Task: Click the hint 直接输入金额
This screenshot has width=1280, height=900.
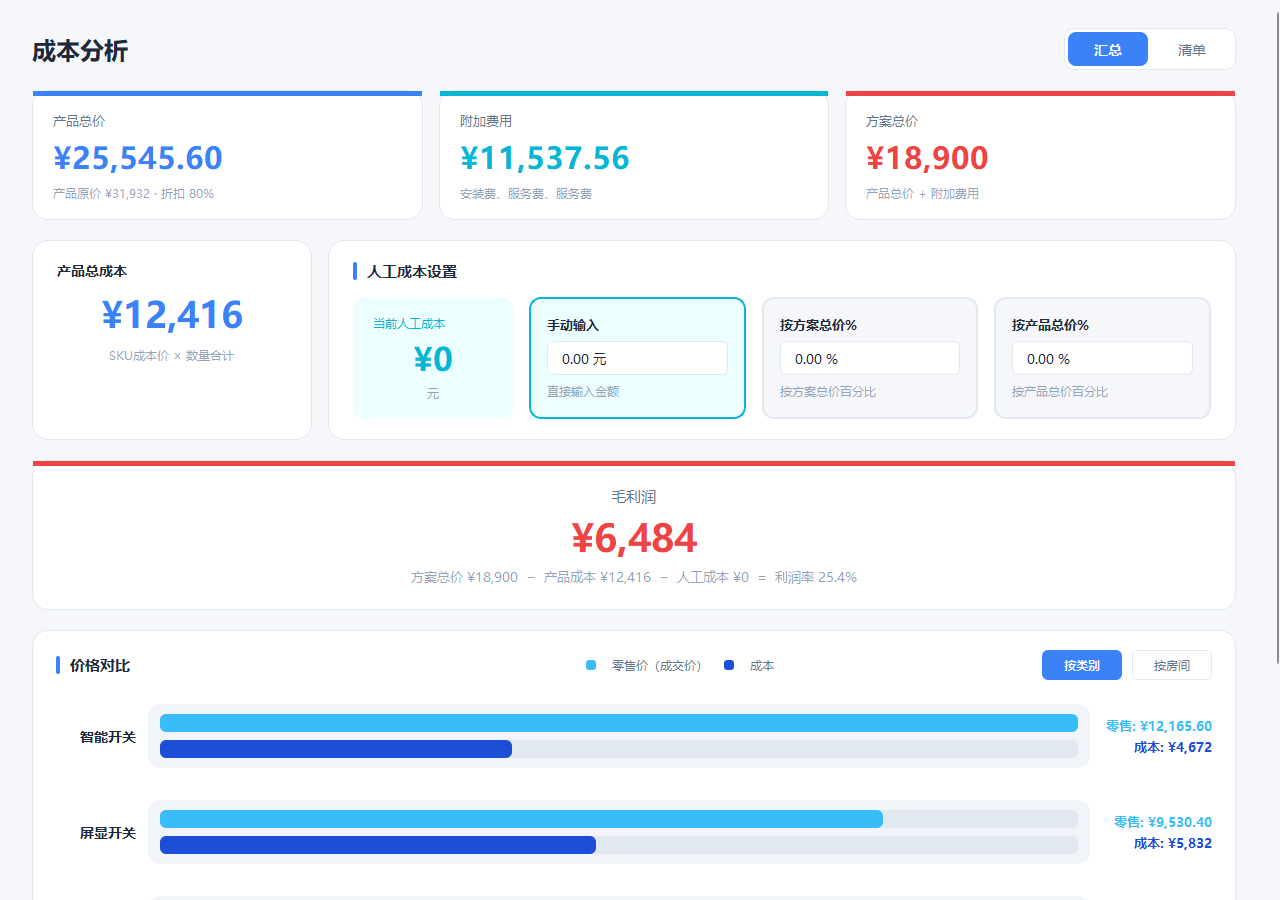Action: coord(583,392)
